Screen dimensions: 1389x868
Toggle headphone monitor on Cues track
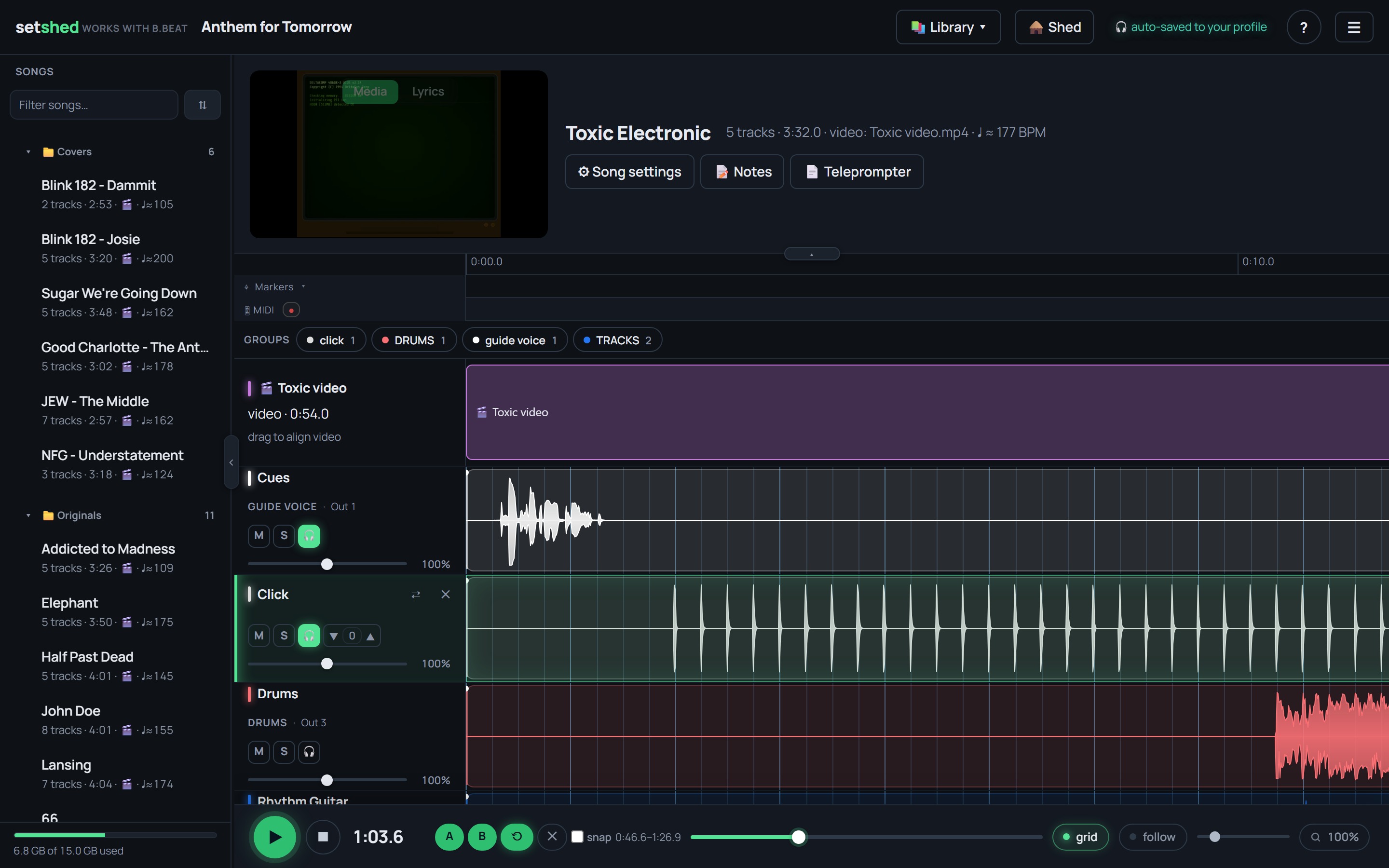[309, 536]
